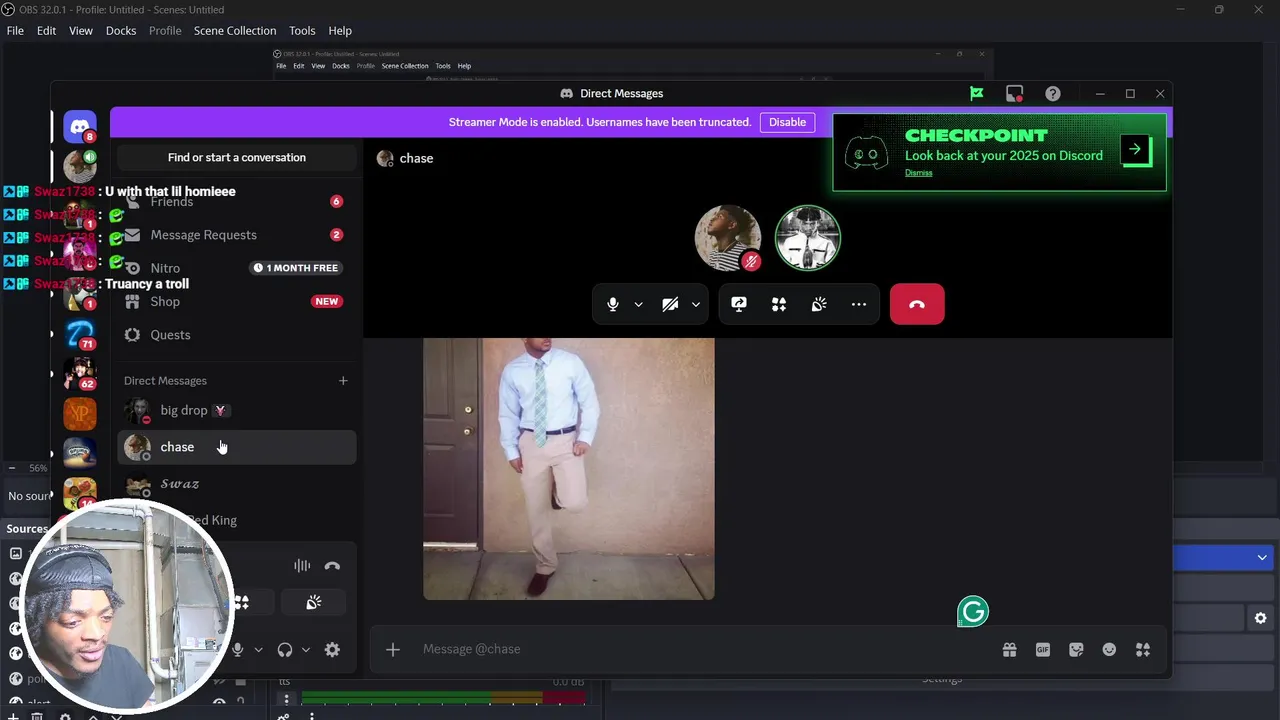Send a gift via gift icon

[1010, 650]
